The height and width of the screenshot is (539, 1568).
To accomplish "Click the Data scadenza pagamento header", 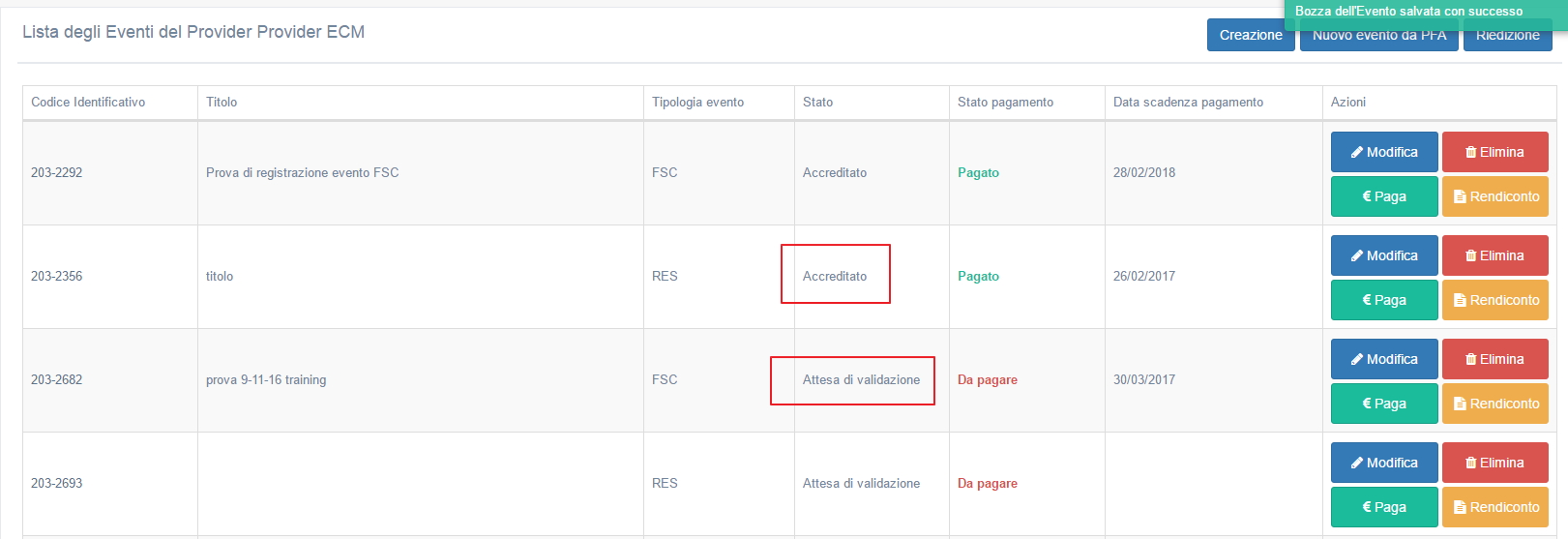I will click(x=1188, y=102).
